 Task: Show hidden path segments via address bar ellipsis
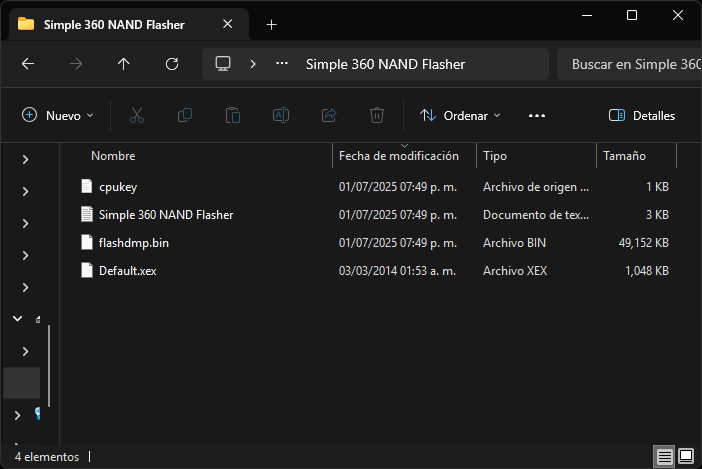[282, 64]
